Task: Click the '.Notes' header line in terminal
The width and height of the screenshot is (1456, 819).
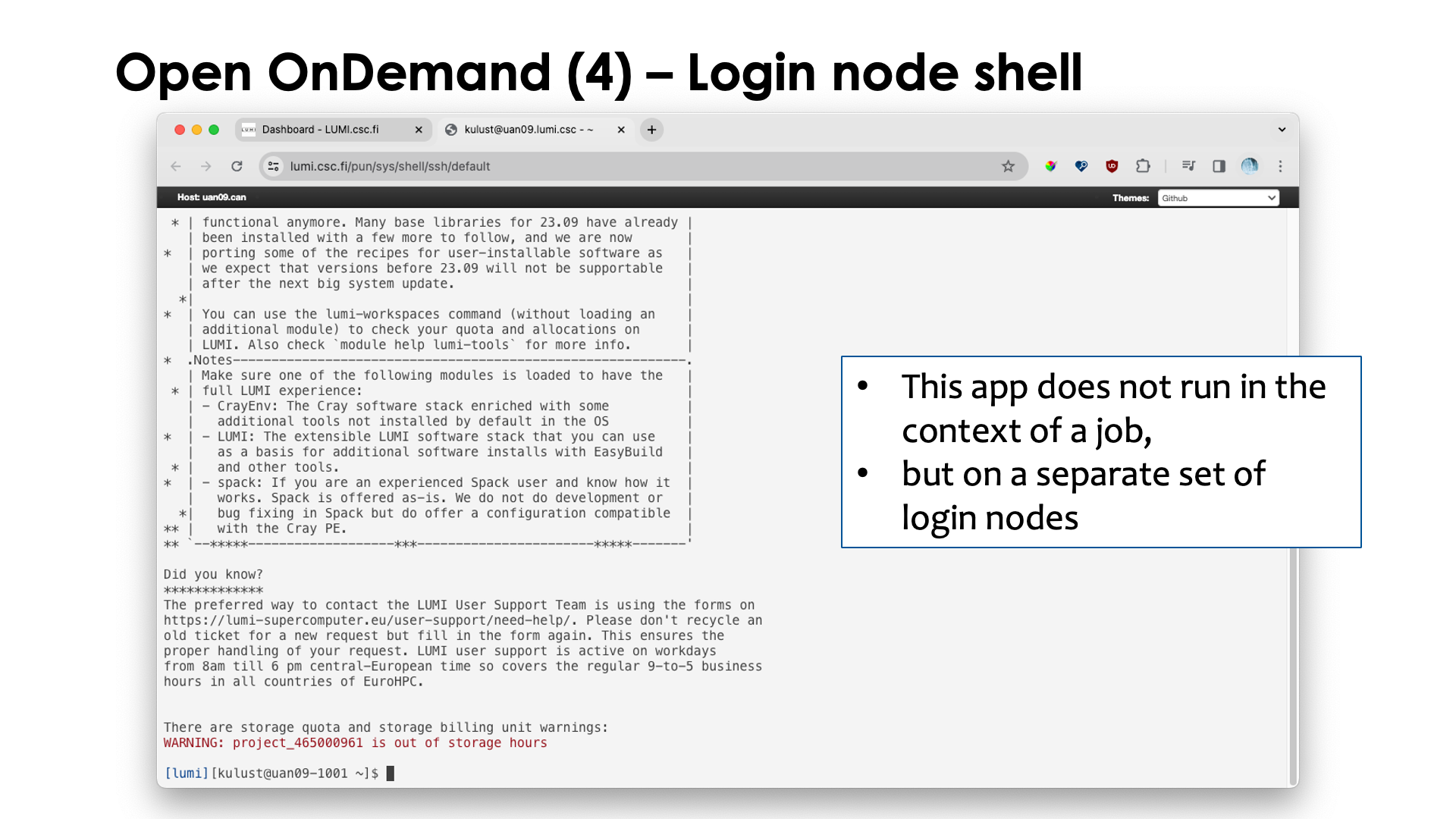Action: 439,360
